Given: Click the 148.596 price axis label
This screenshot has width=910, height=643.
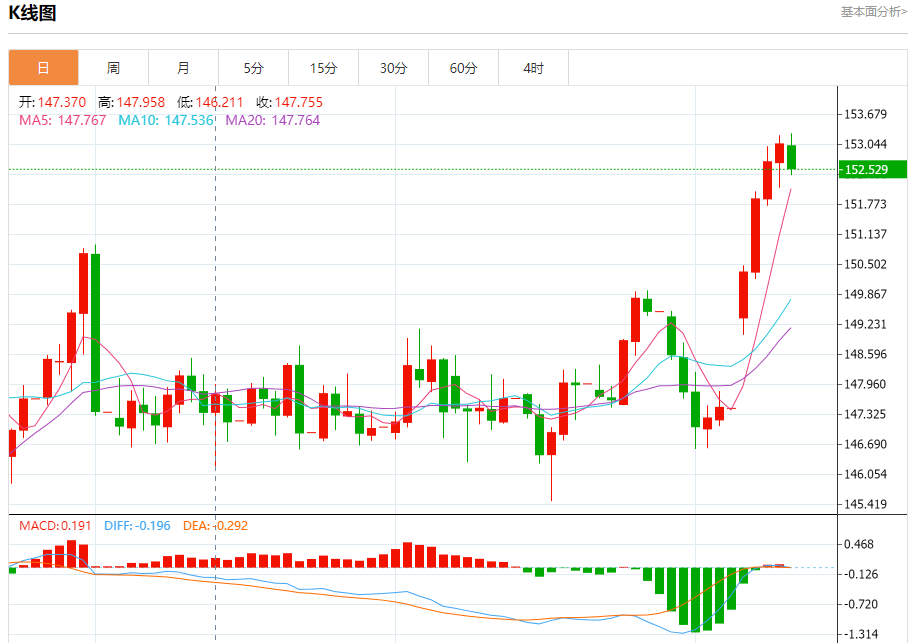Looking at the screenshot, I should 865,354.
